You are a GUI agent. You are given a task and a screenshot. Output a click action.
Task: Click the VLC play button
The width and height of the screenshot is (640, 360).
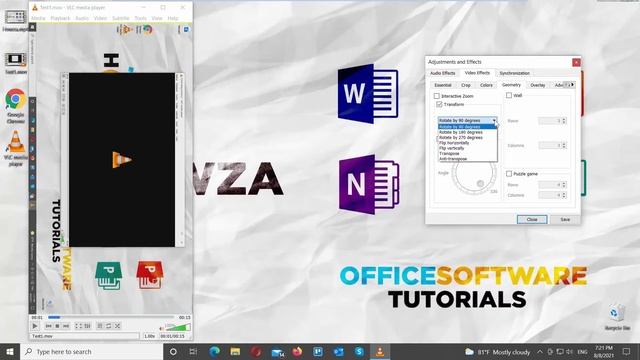pyautogui.click(x=35, y=326)
